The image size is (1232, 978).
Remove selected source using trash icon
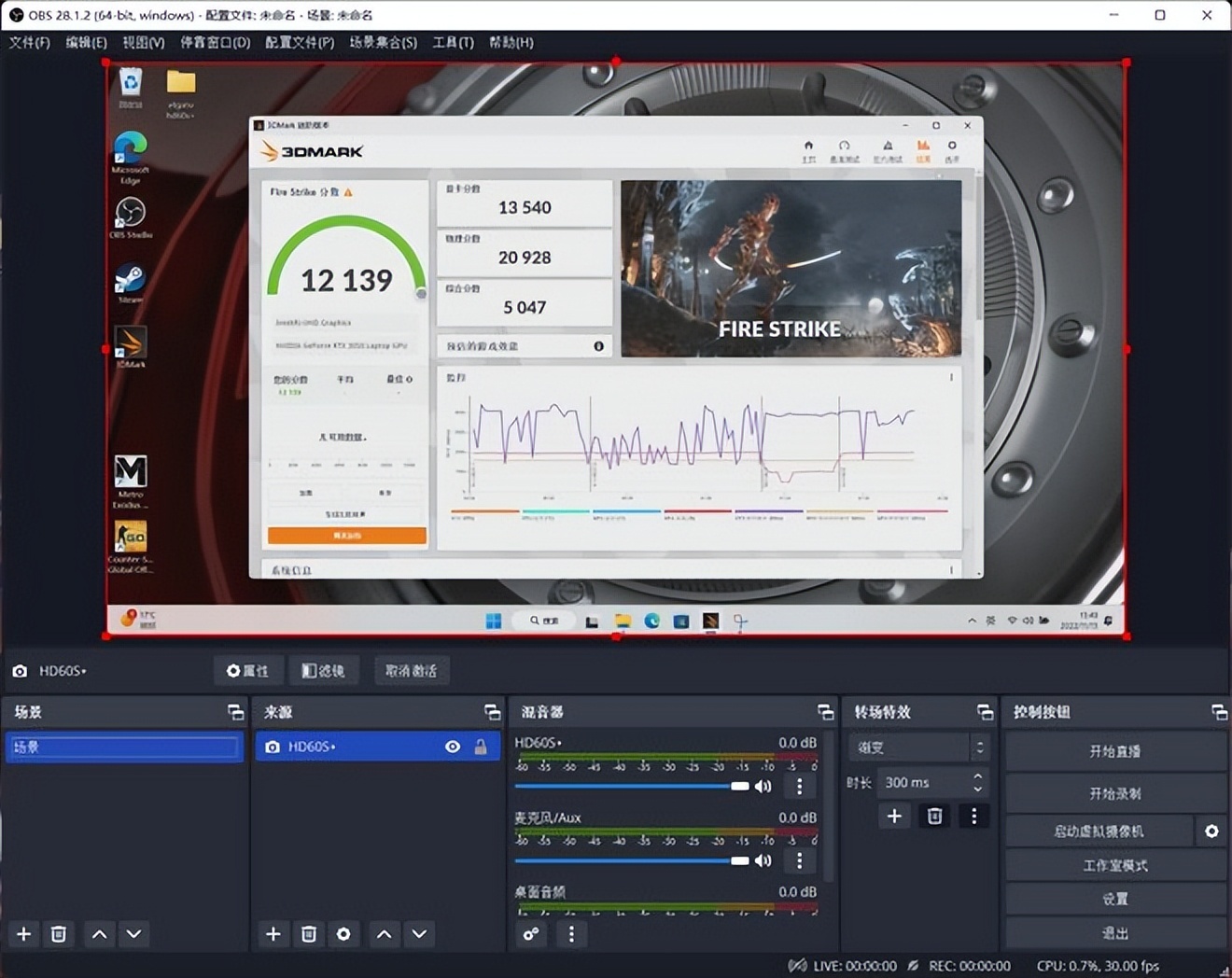click(308, 934)
